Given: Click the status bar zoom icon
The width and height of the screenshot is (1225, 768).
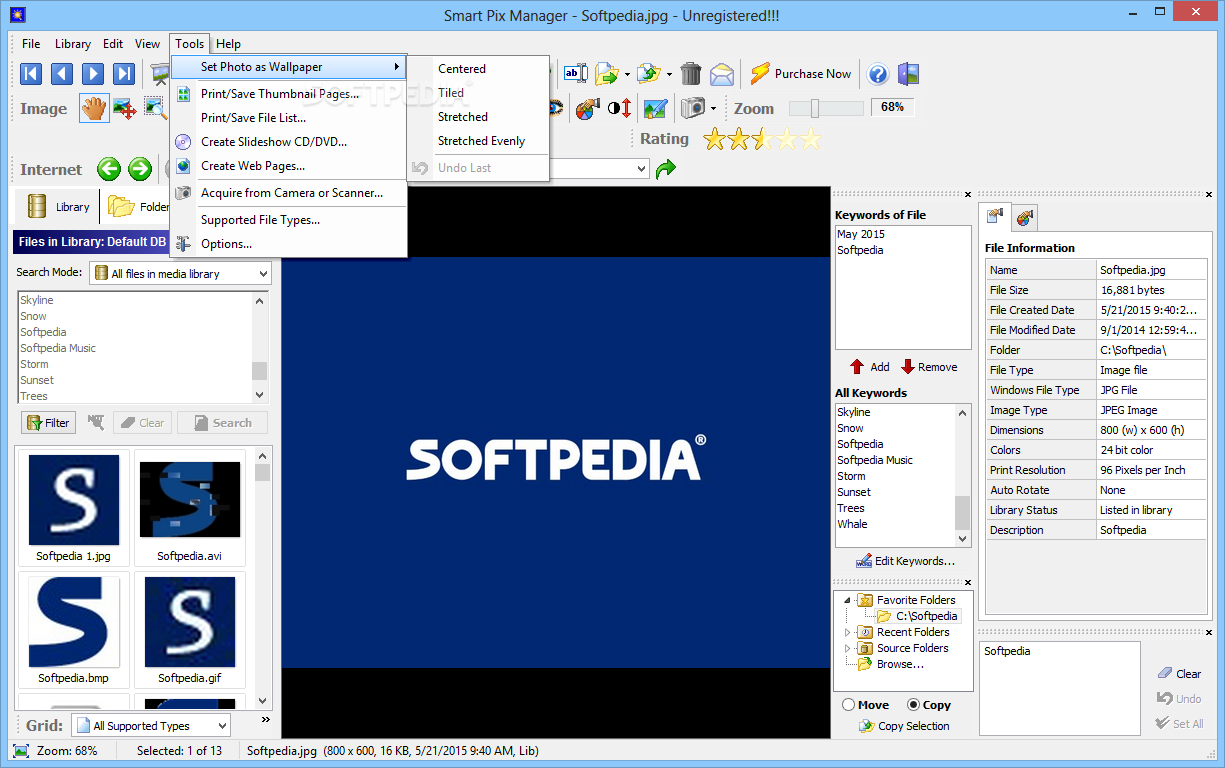Looking at the screenshot, I should pyautogui.click(x=21, y=750).
